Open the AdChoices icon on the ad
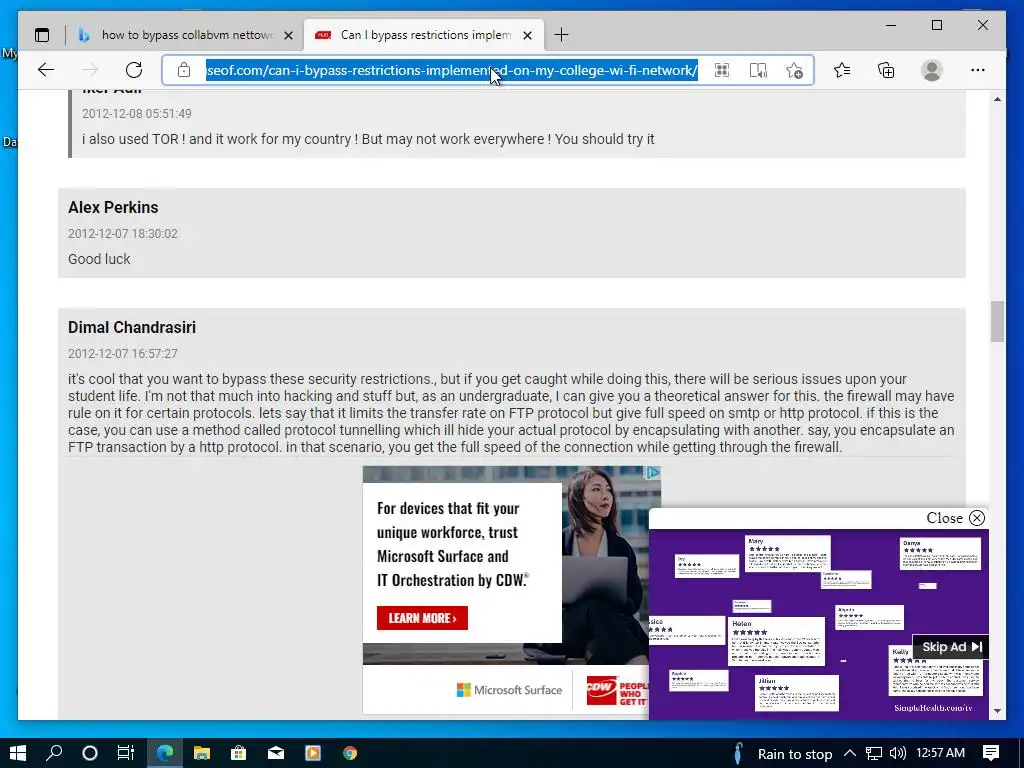1024x768 pixels. 653,473
